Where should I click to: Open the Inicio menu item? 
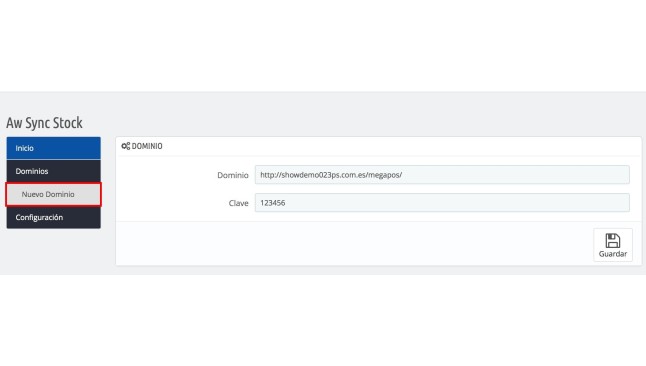(54, 148)
